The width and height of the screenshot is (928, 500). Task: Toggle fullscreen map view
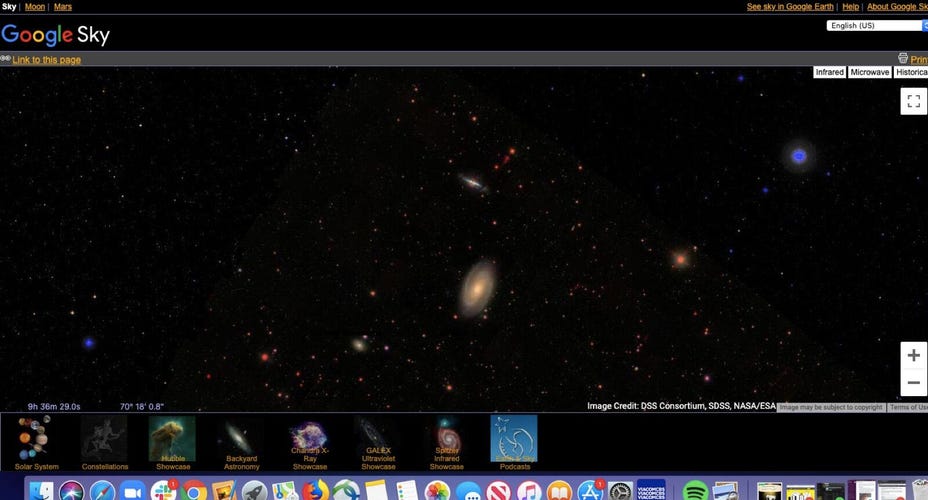[x=913, y=101]
